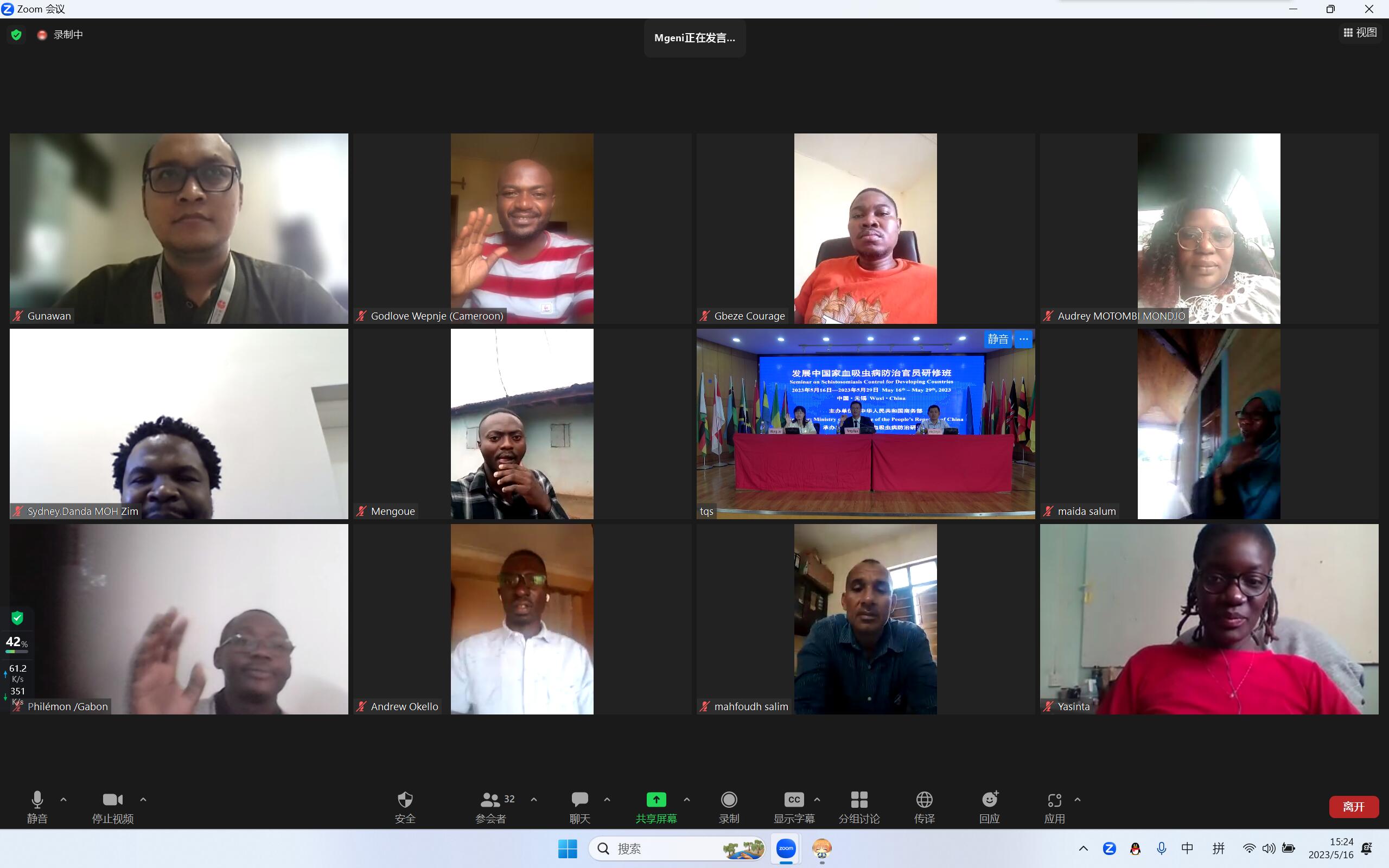Mute microphone using the mic button
1389x868 pixels.
click(x=37, y=800)
